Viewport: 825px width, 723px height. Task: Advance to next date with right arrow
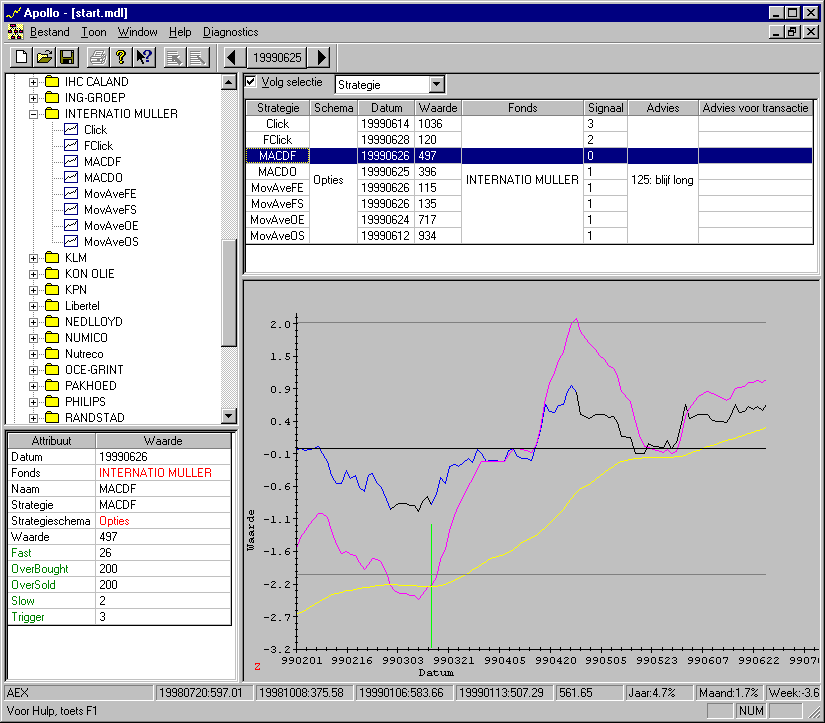[x=321, y=58]
